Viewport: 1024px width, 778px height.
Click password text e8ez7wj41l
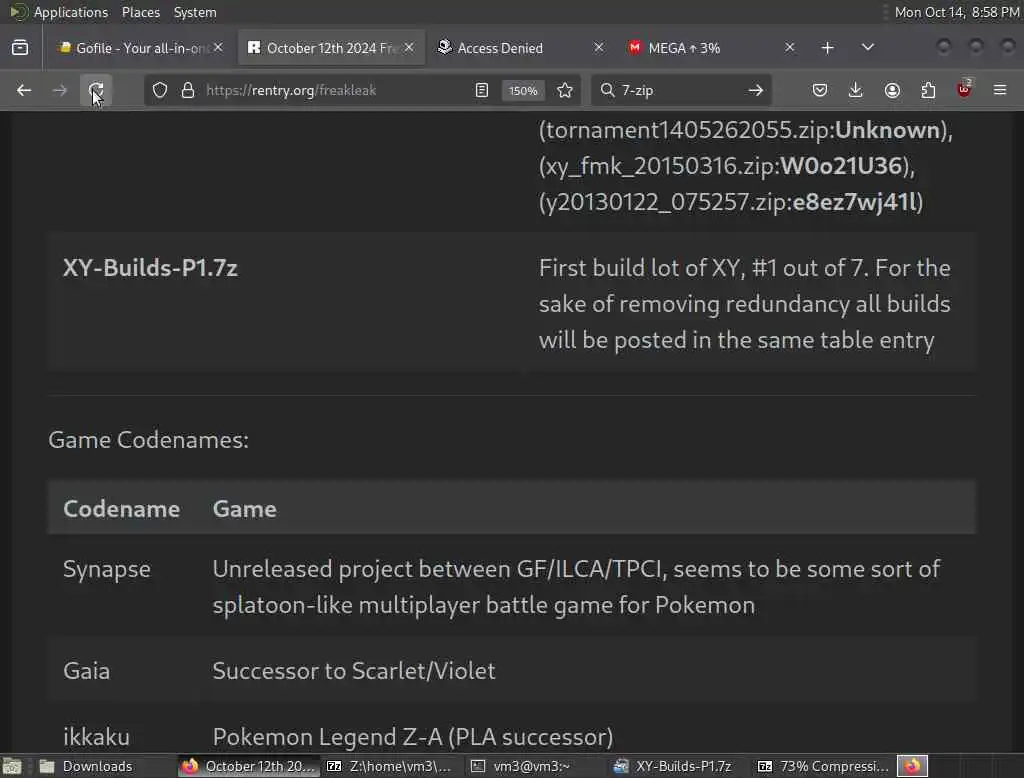pyautogui.click(x=855, y=202)
